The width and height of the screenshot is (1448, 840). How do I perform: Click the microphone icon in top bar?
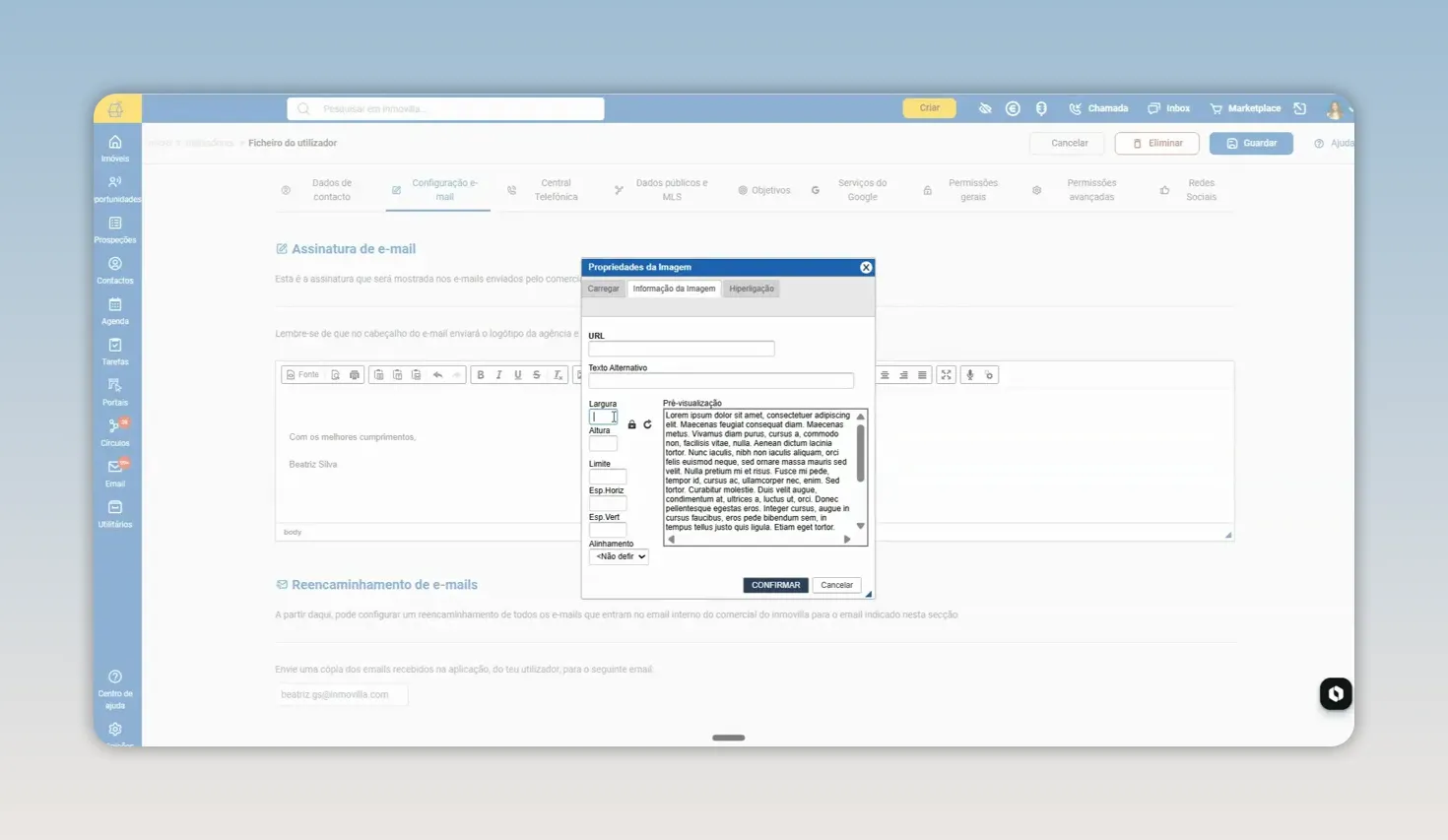point(1041,108)
